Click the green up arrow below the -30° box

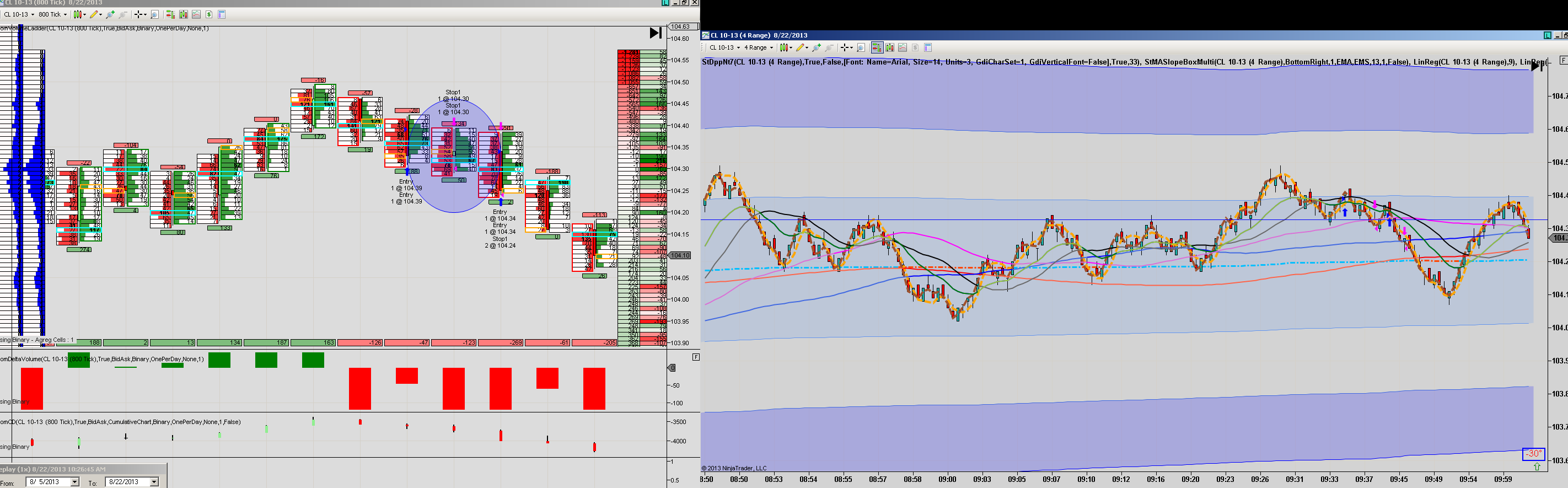click(x=1537, y=466)
